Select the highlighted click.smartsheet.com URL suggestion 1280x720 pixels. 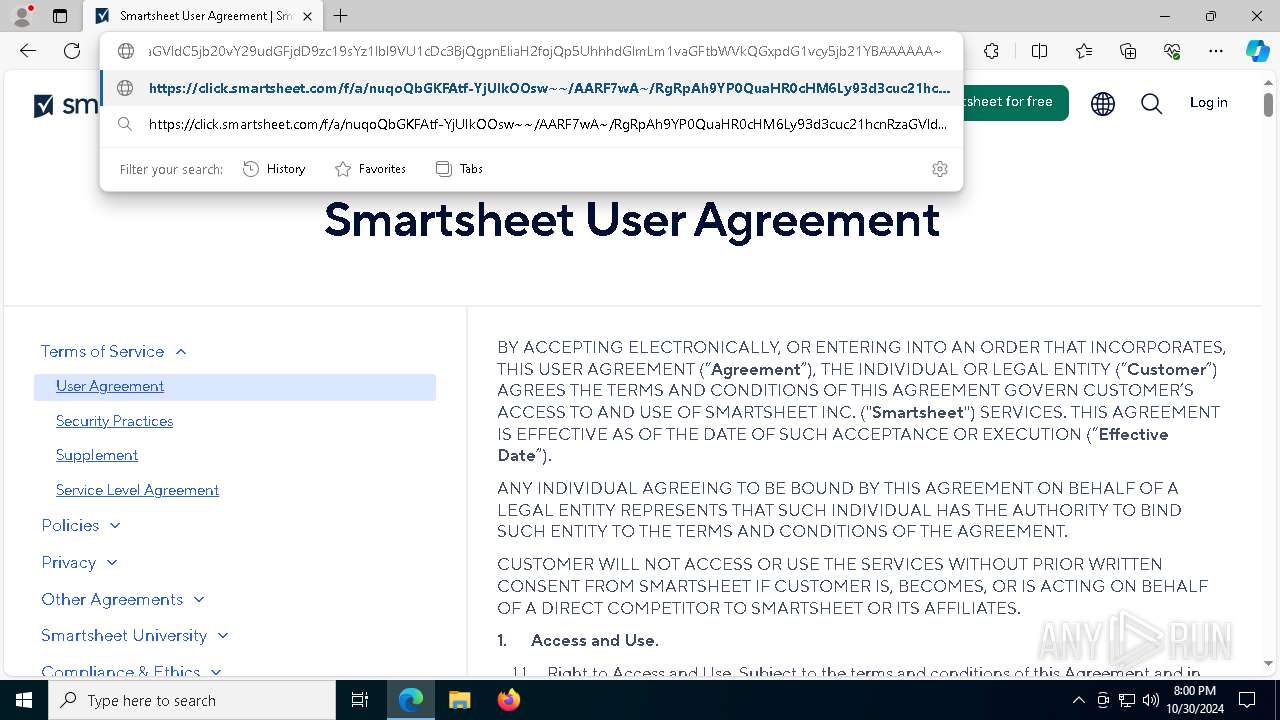pyautogui.click(x=531, y=88)
